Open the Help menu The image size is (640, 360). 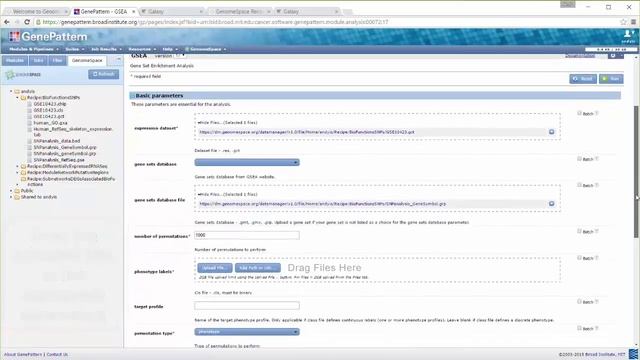[x=170, y=49]
